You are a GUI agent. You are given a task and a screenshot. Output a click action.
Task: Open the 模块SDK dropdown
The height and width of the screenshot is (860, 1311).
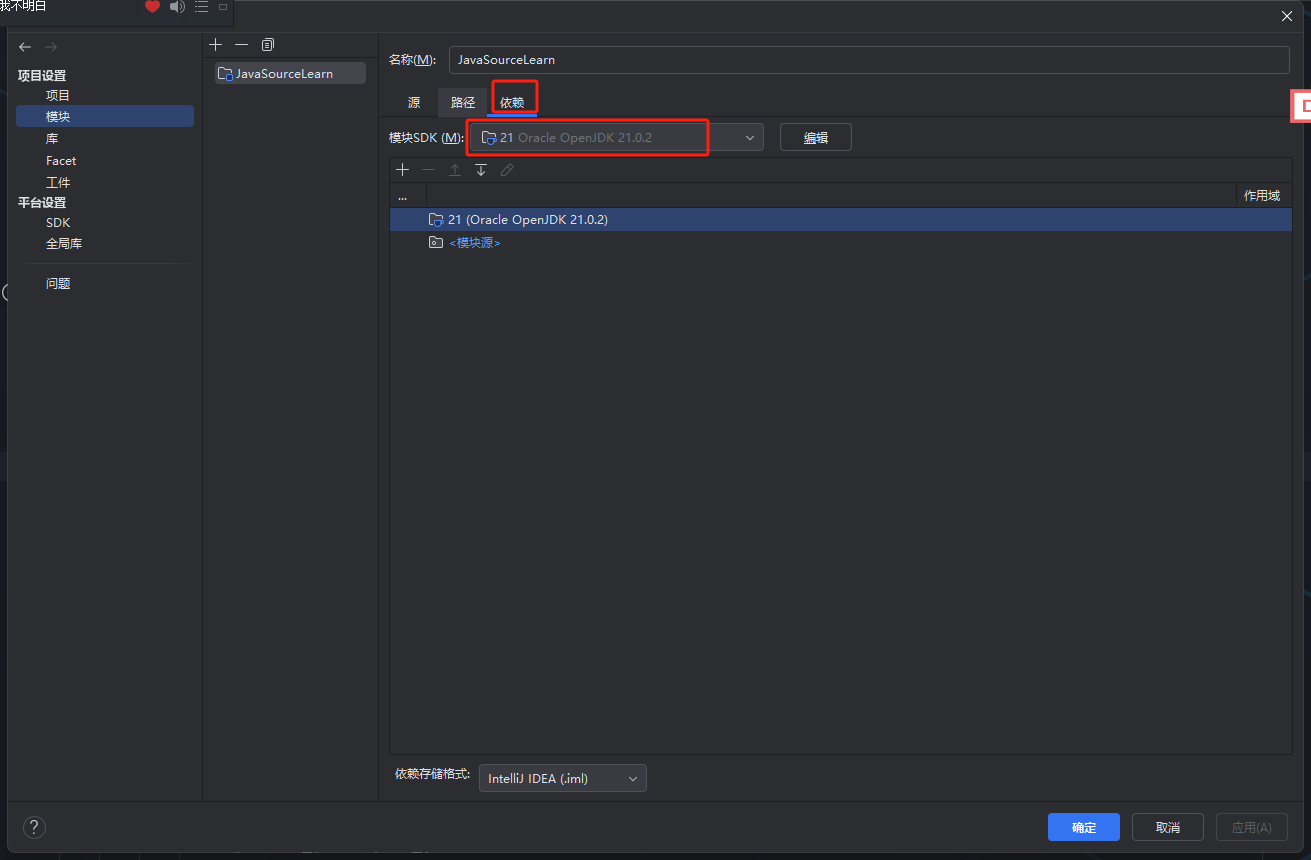pos(616,137)
